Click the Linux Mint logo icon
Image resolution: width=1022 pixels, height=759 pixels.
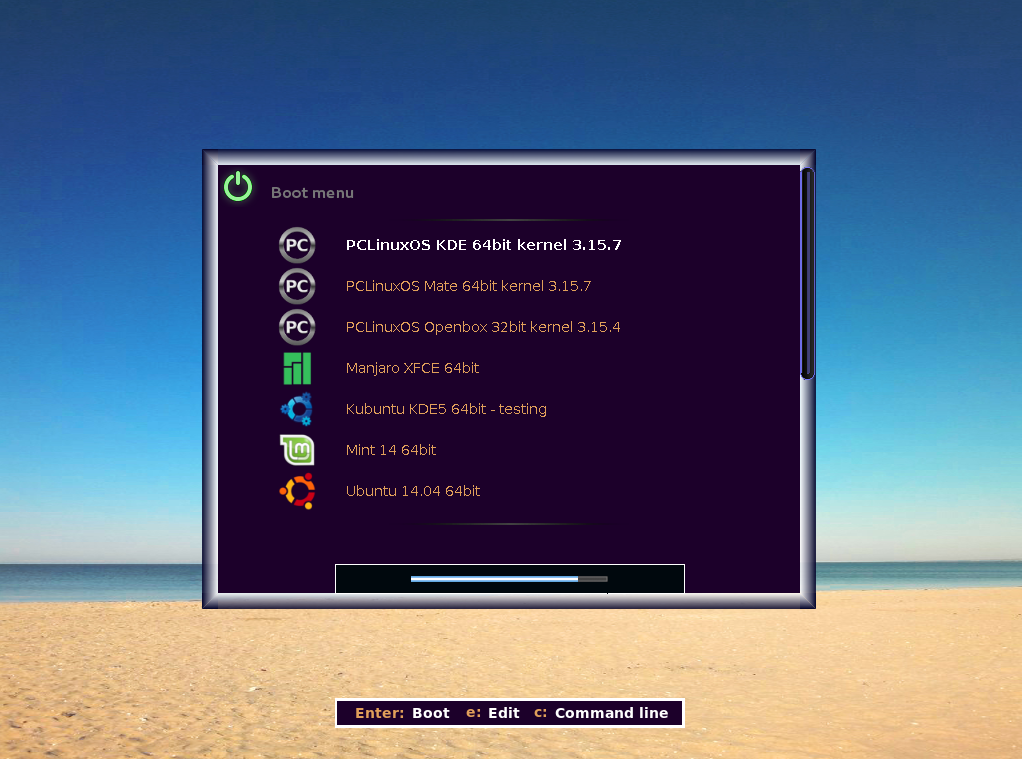pyautogui.click(x=297, y=450)
